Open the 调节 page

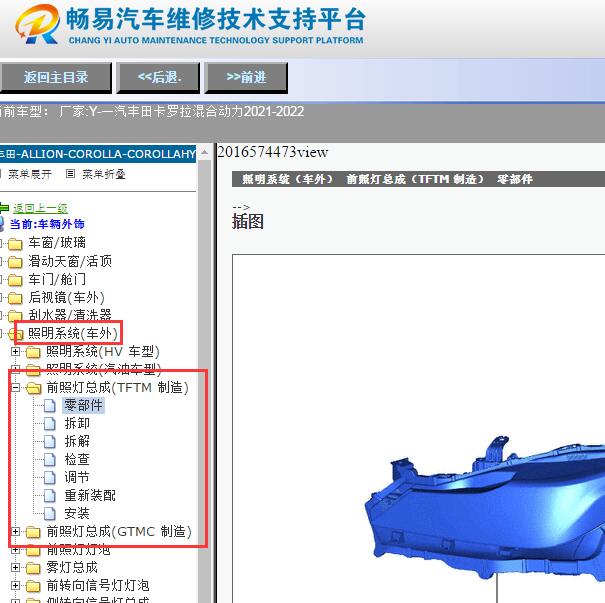click(77, 478)
